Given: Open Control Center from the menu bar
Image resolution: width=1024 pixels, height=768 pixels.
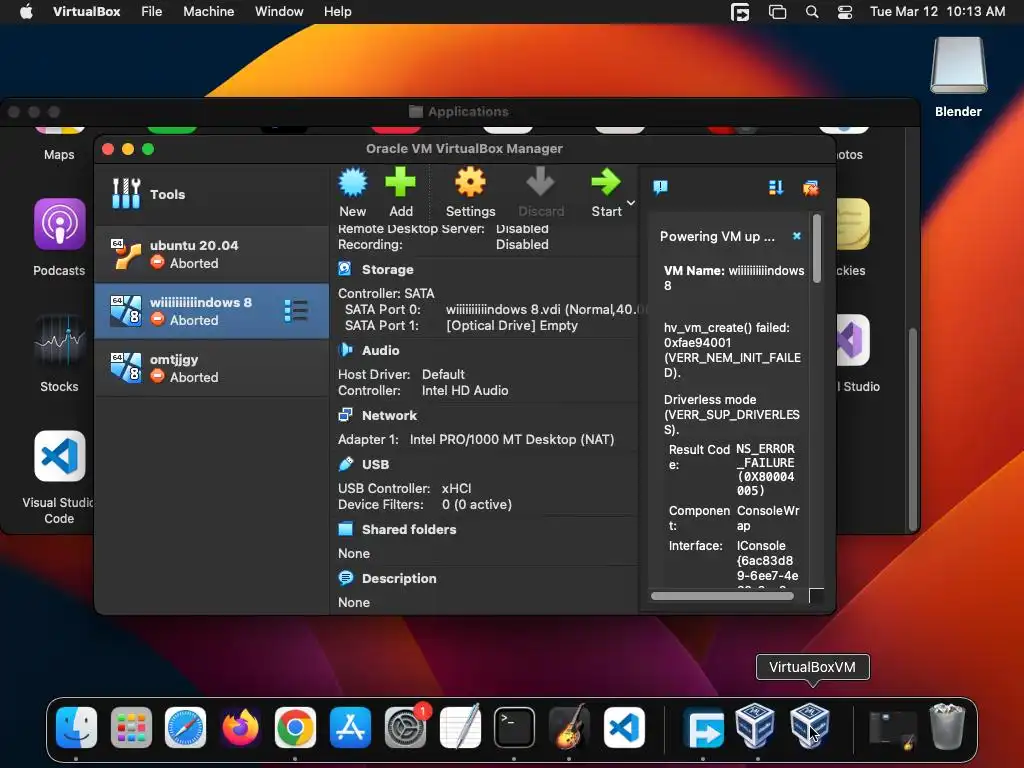Looking at the screenshot, I should (x=844, y=12).
